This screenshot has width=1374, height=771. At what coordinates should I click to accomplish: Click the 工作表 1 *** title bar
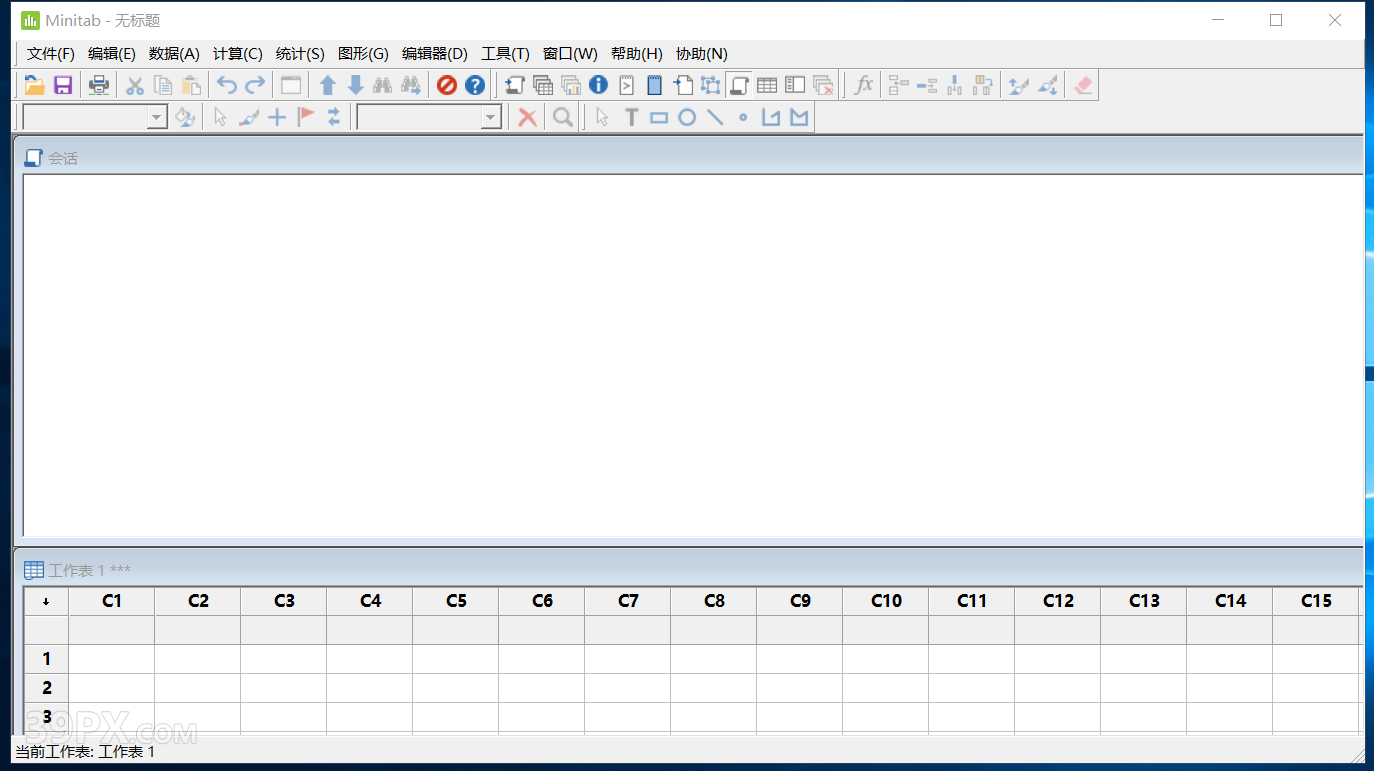[x=693, y=570]
